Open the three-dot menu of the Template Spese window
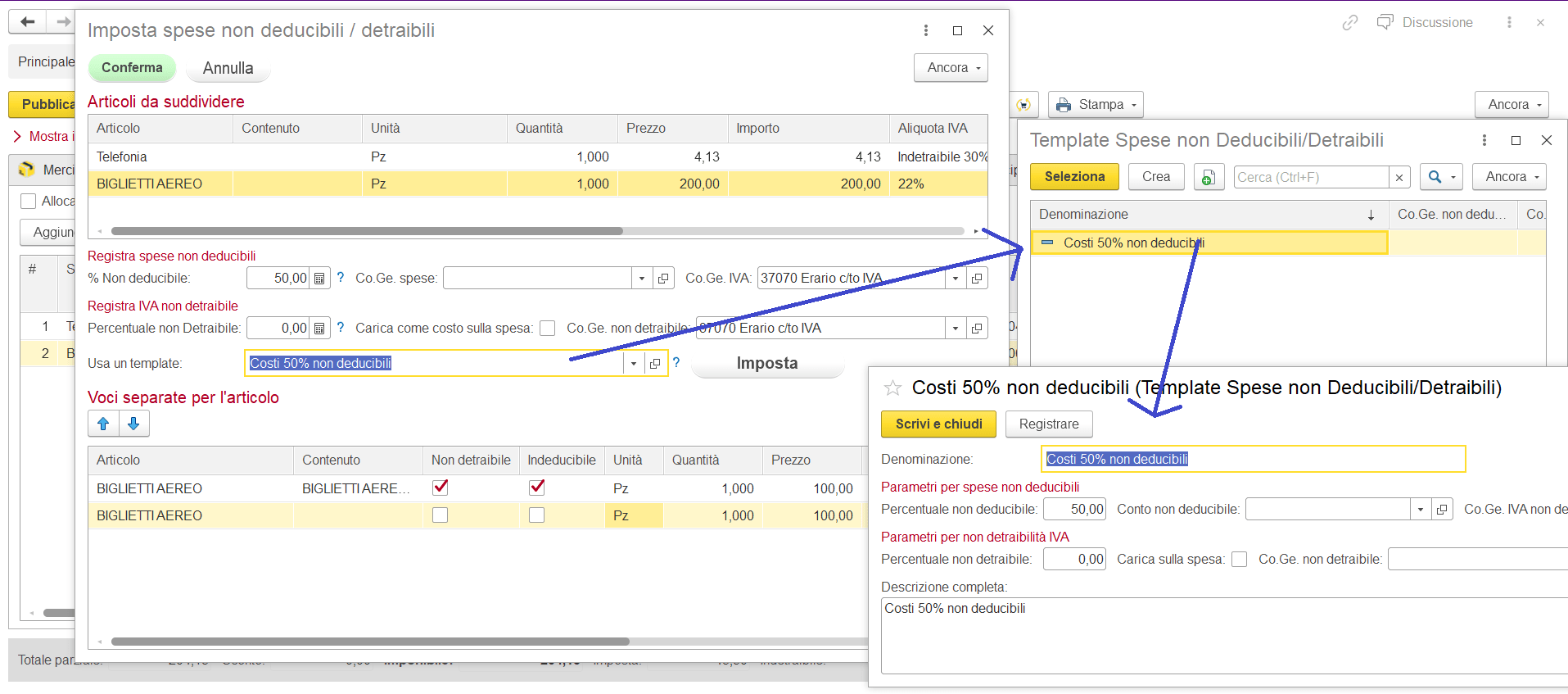This screenshot has height=694, width=1568. [1484, 140]
